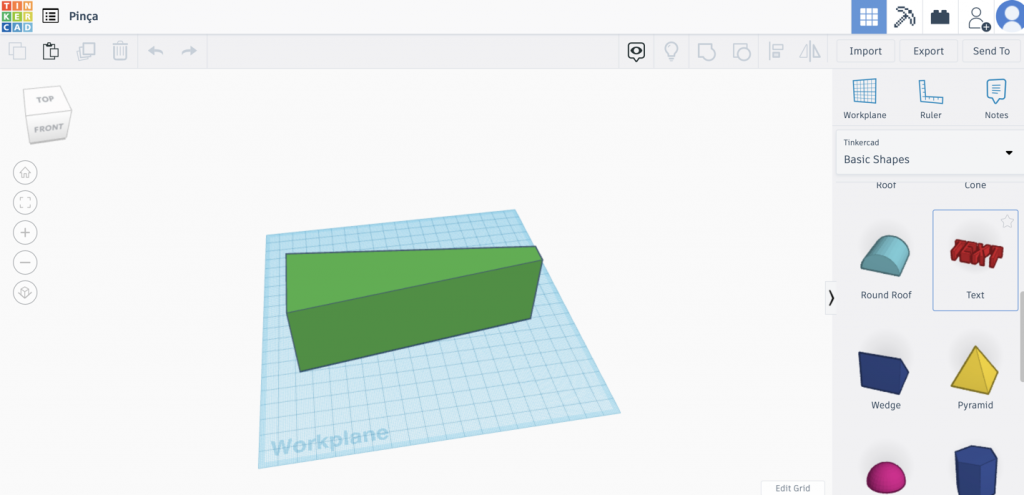1024x495 pixels.
Task: Click the Paste icon in toolbar
Action: click(50, 51)
